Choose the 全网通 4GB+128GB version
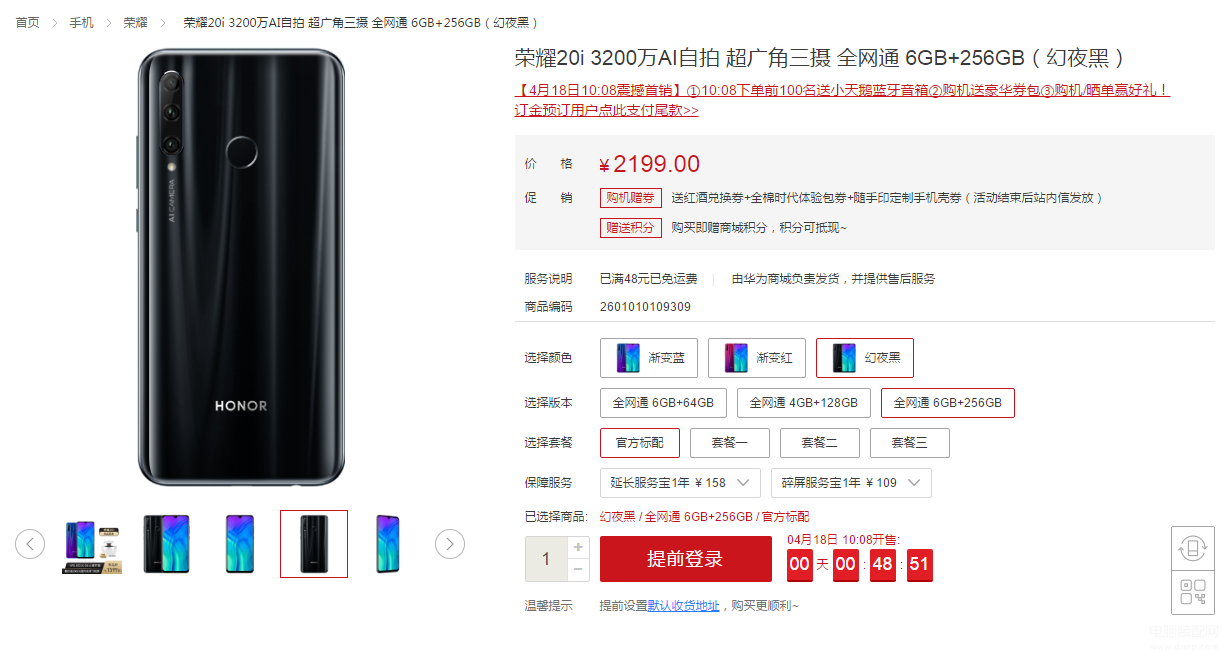This screenshot has height=660, width=1229. (x=804, y=403)
